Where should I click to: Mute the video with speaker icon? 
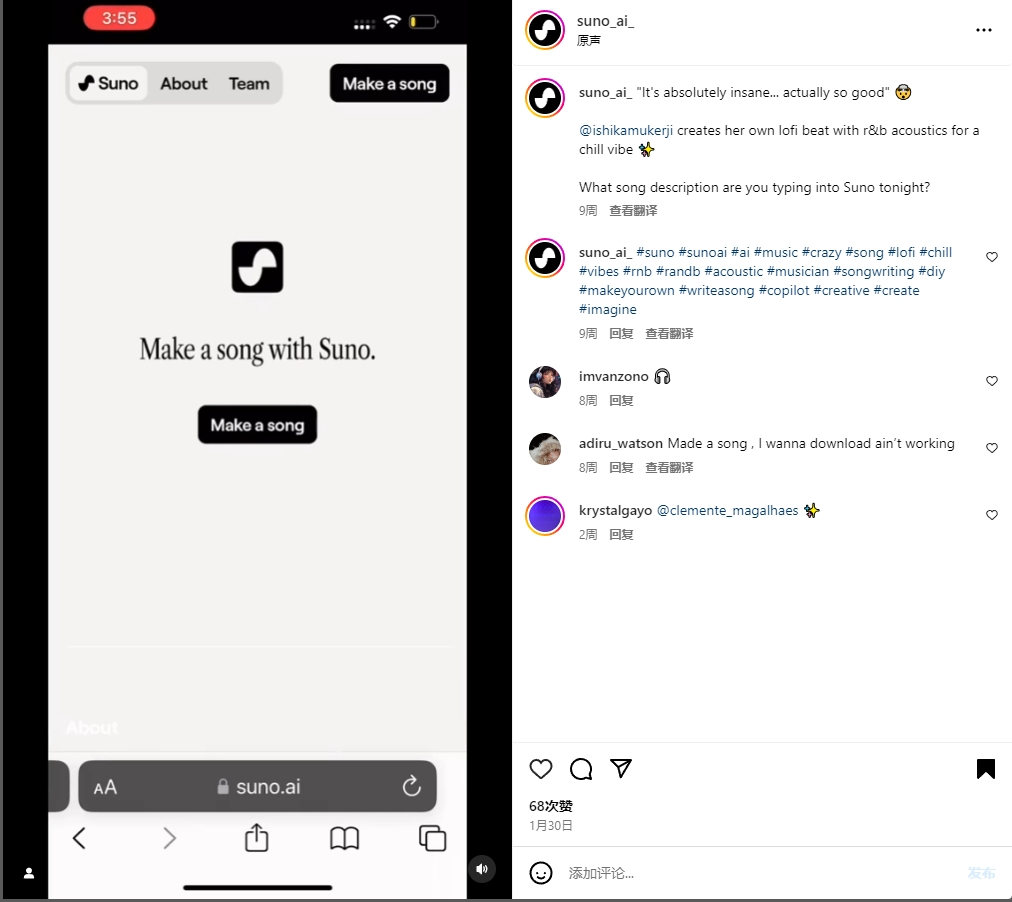point(482,868)
